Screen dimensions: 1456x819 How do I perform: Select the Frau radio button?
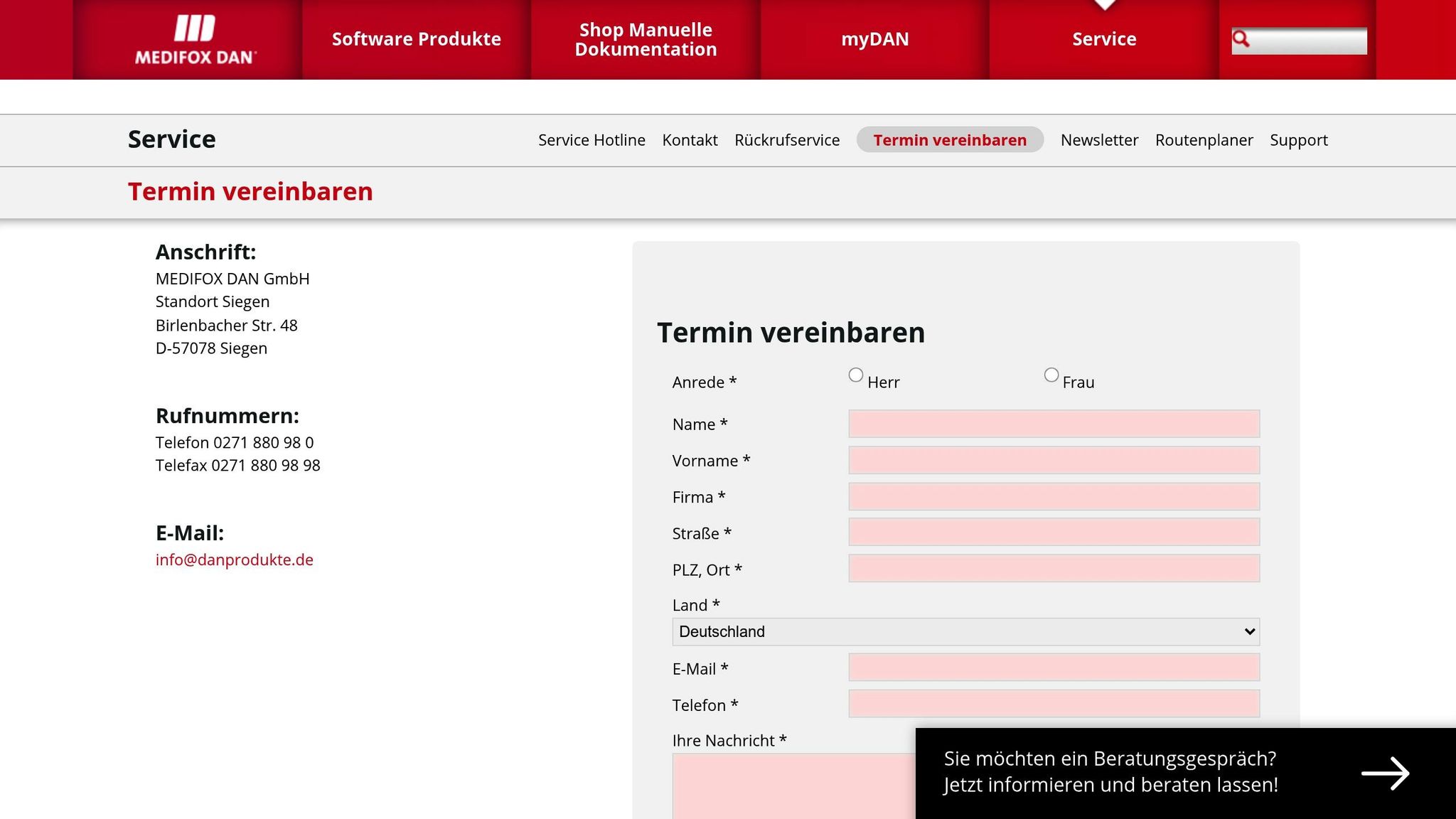click(1051, 374)
